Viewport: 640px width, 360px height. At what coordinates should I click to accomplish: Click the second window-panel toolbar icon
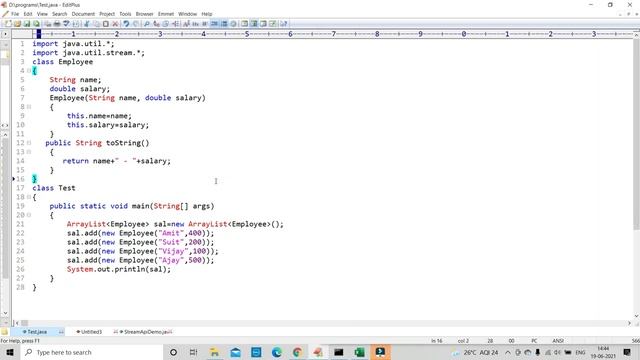pyautogui.click(x=253, y=24)
